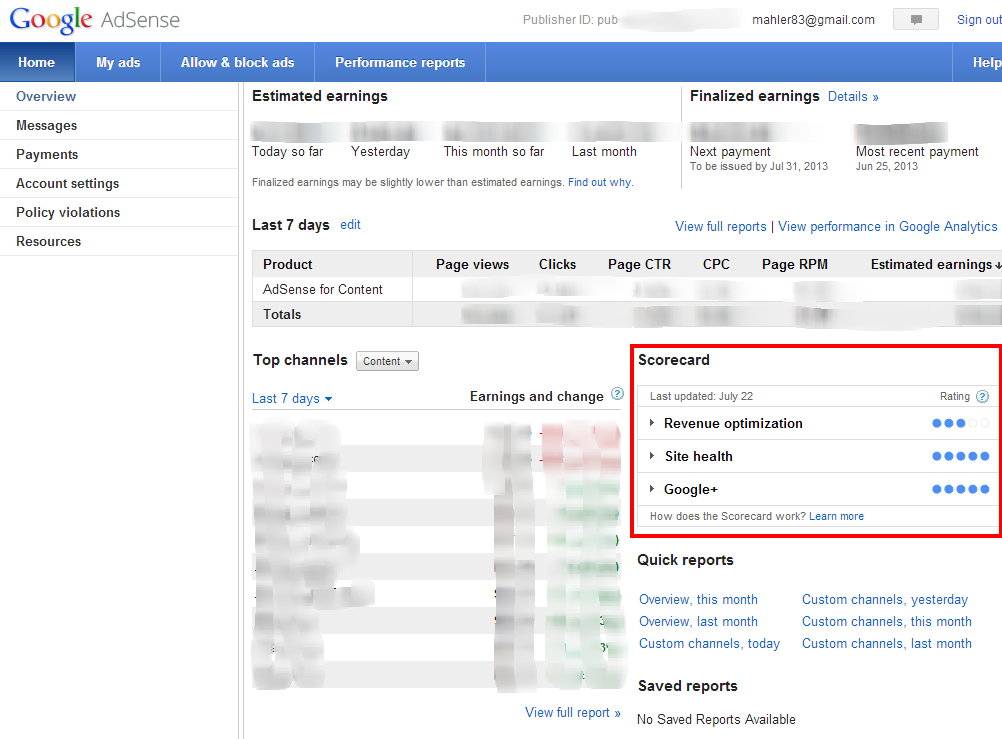Click Google+ rating dots

(960, 490)
